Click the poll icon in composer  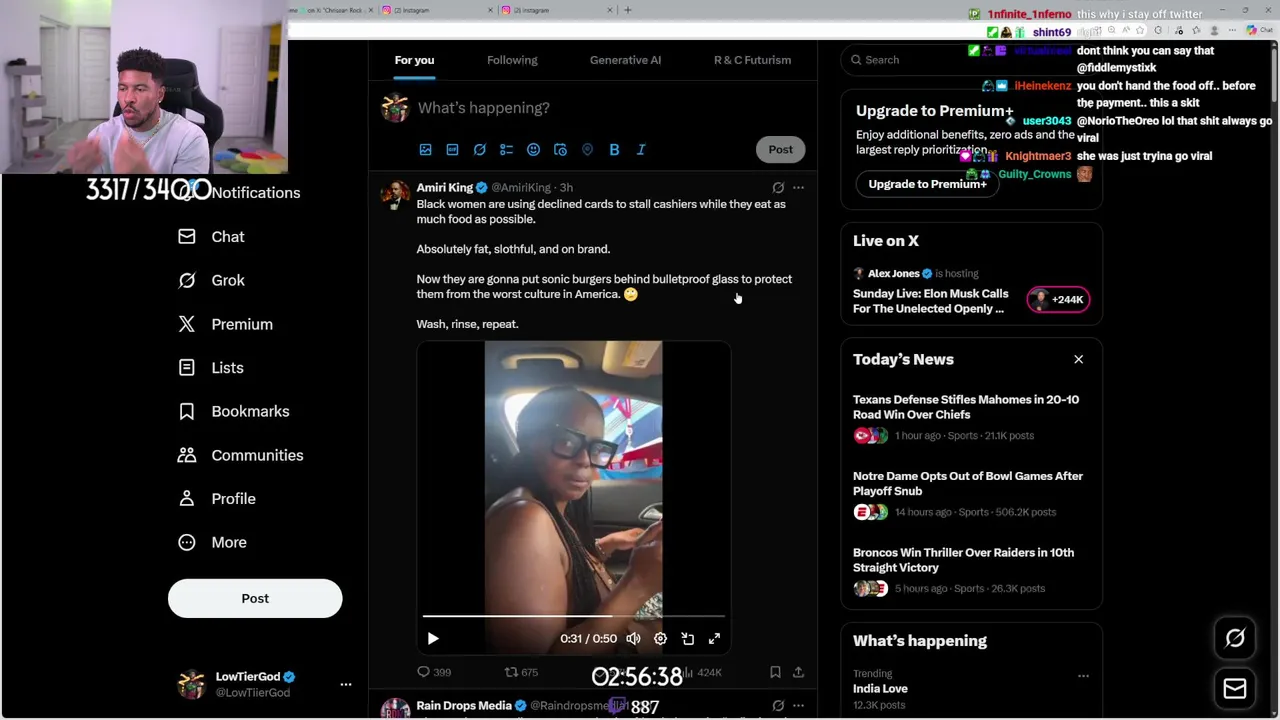coord(506,150)
